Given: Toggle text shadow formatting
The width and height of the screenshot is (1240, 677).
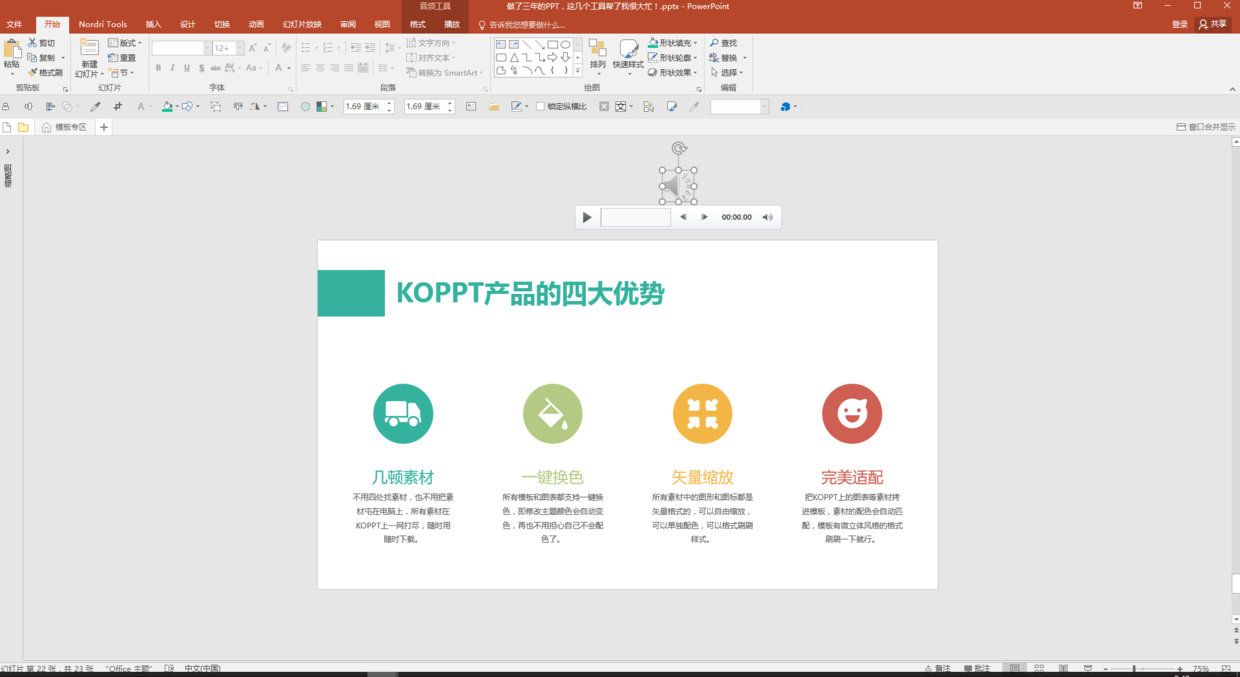Looking at the screenshot, I should [201, 68].
